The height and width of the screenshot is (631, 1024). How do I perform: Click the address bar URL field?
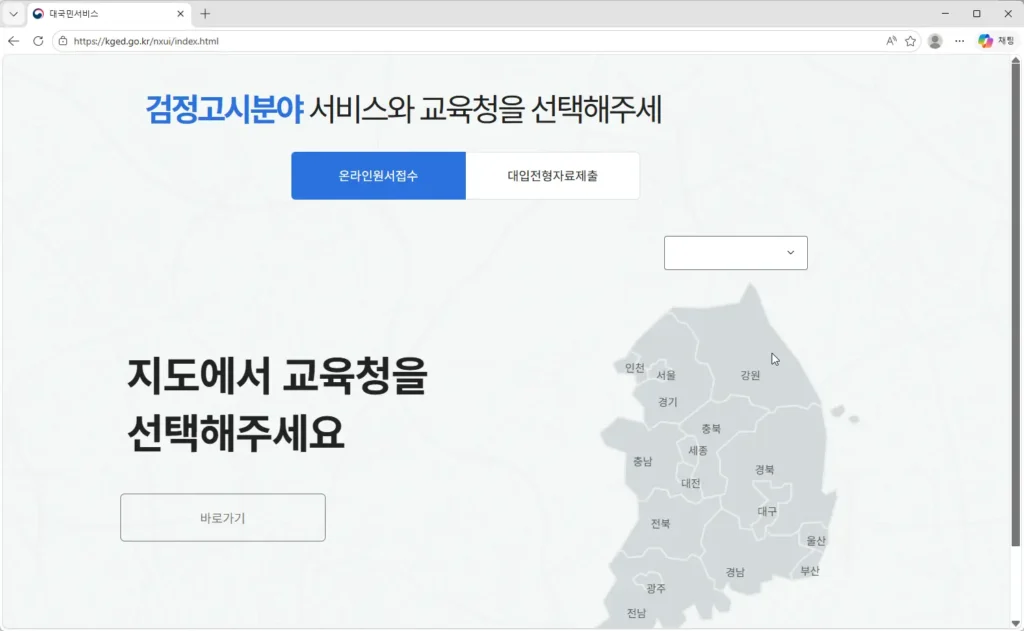(470, 41)
